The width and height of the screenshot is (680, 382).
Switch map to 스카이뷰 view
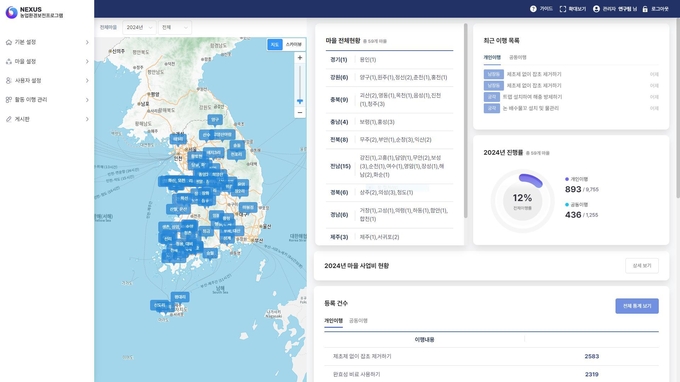tap(294, 44)
